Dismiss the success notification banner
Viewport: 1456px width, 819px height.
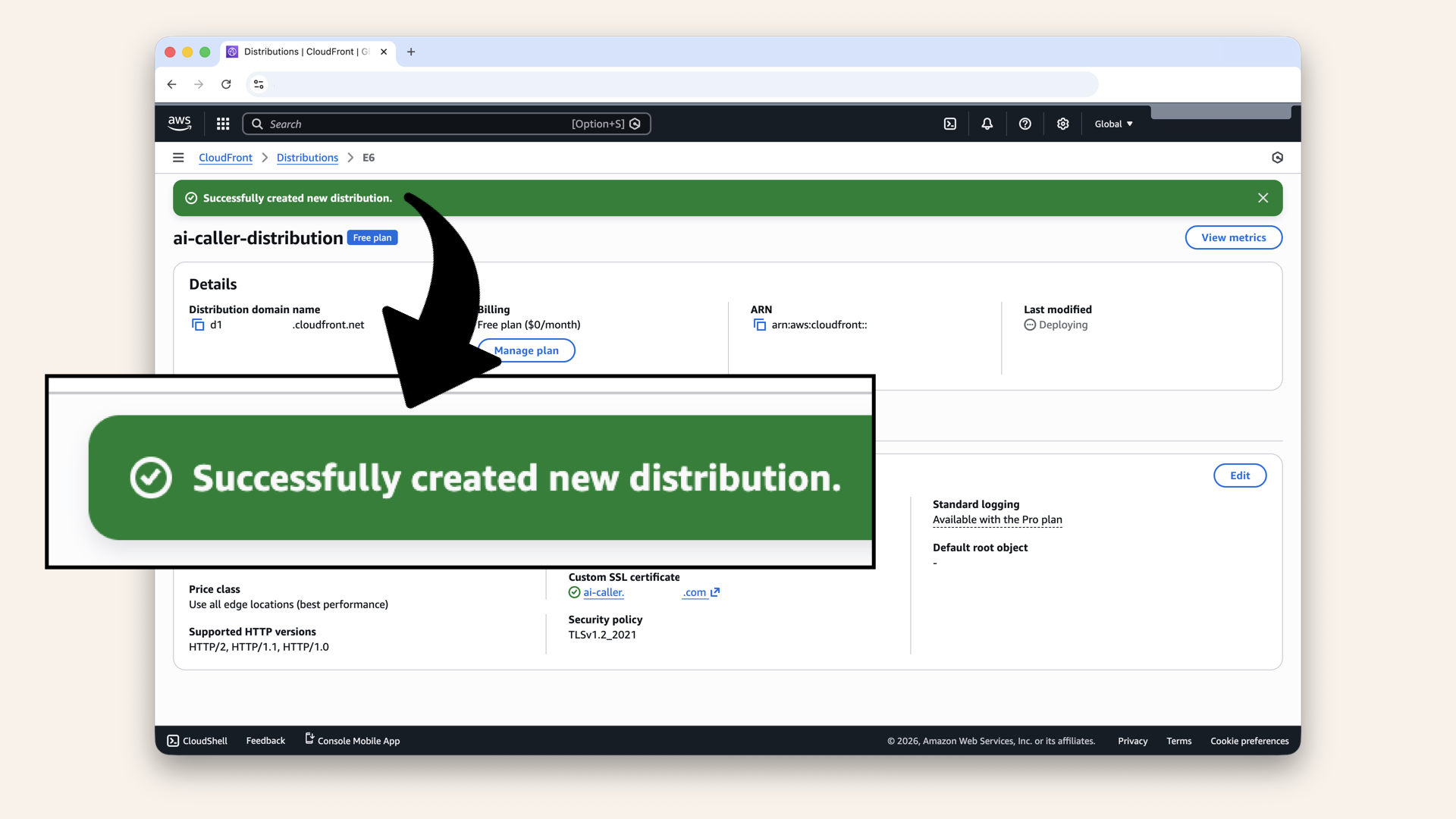(1263, 198)
